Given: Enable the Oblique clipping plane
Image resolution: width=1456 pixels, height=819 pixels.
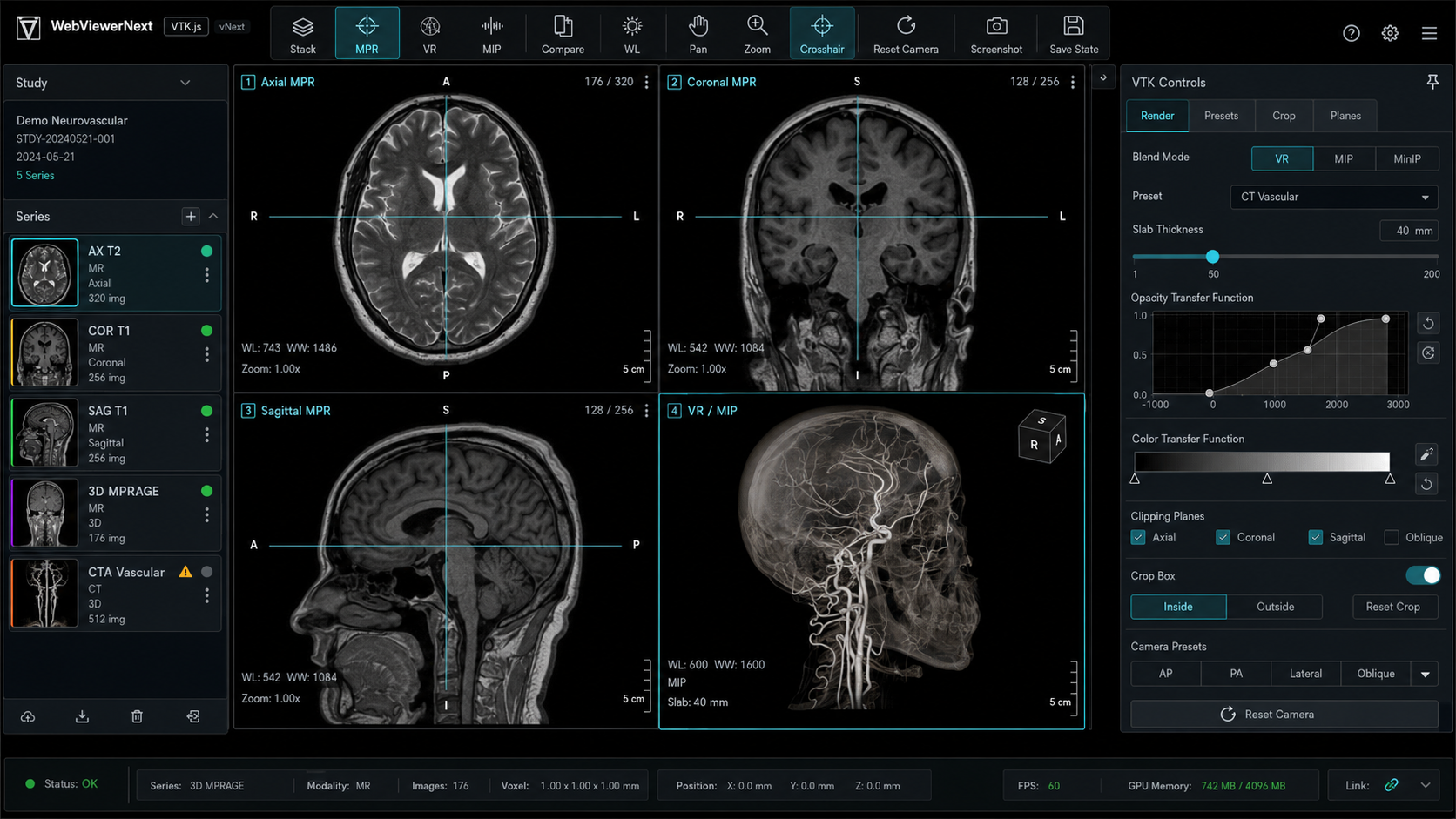Looking at the screenshot, I should 1392,537.
